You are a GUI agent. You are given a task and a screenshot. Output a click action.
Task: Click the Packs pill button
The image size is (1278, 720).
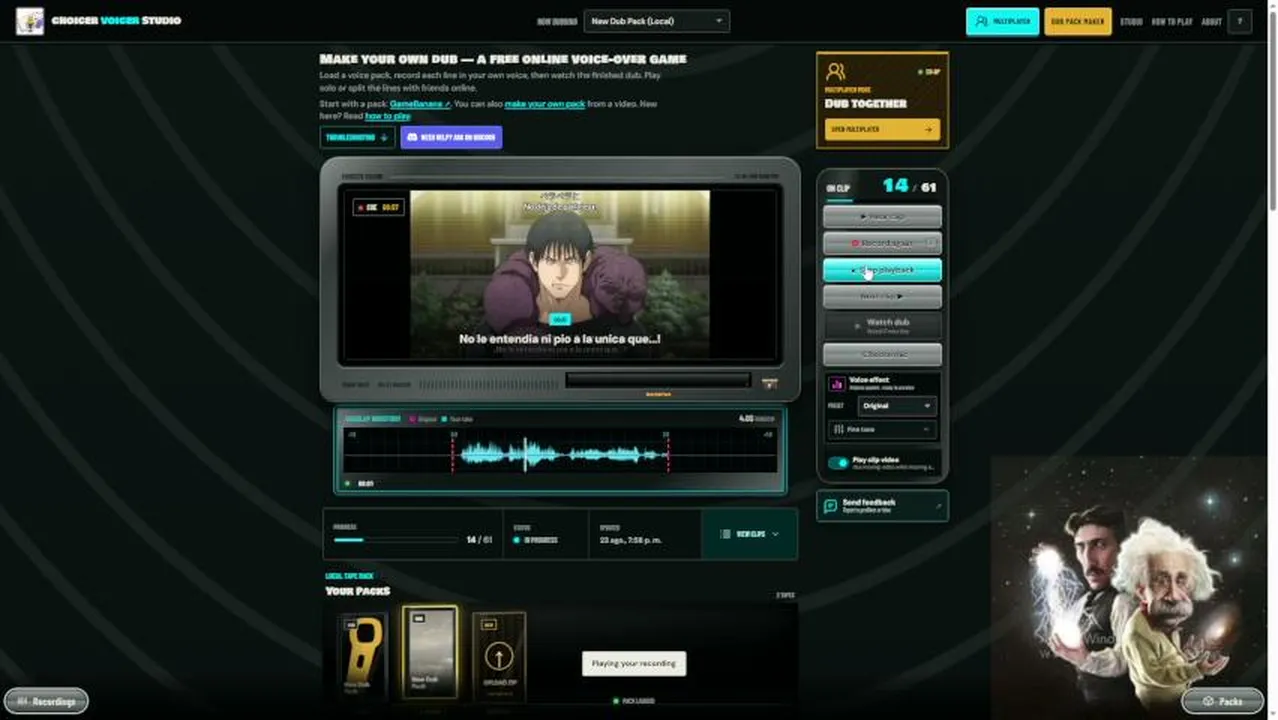point(1222,701)
